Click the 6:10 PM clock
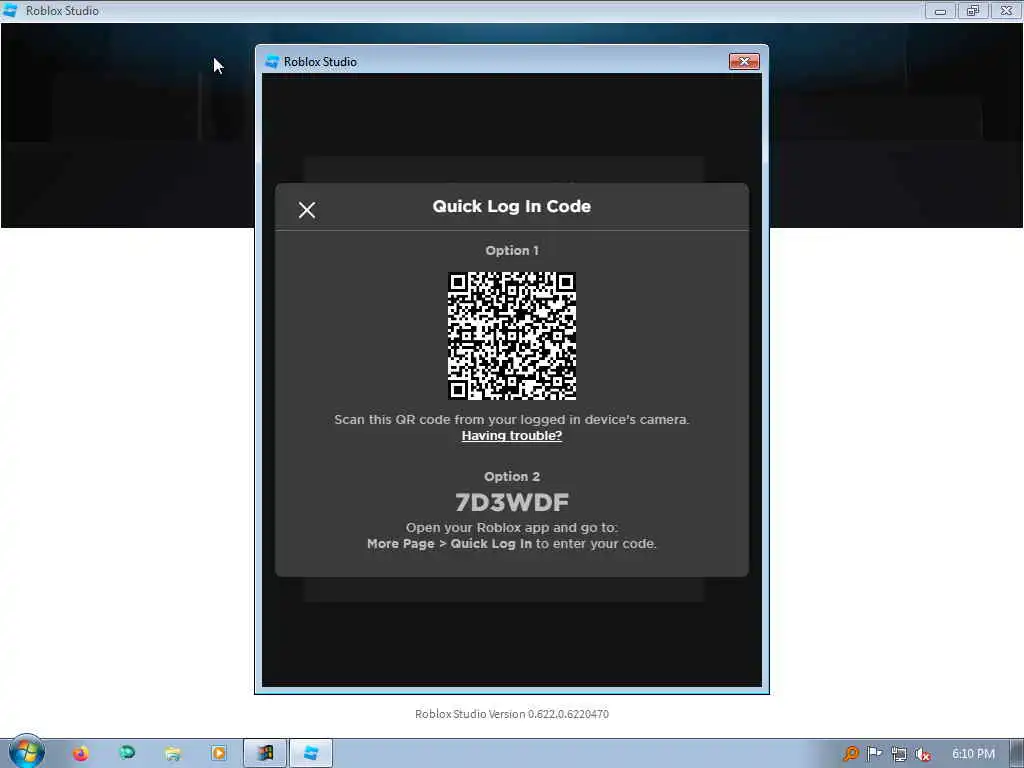 pyautogui.click(x=973, y=754)
